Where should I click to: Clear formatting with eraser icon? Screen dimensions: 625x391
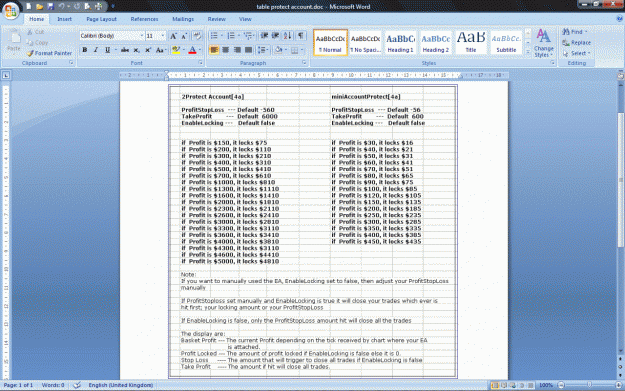tap(197, 36)
